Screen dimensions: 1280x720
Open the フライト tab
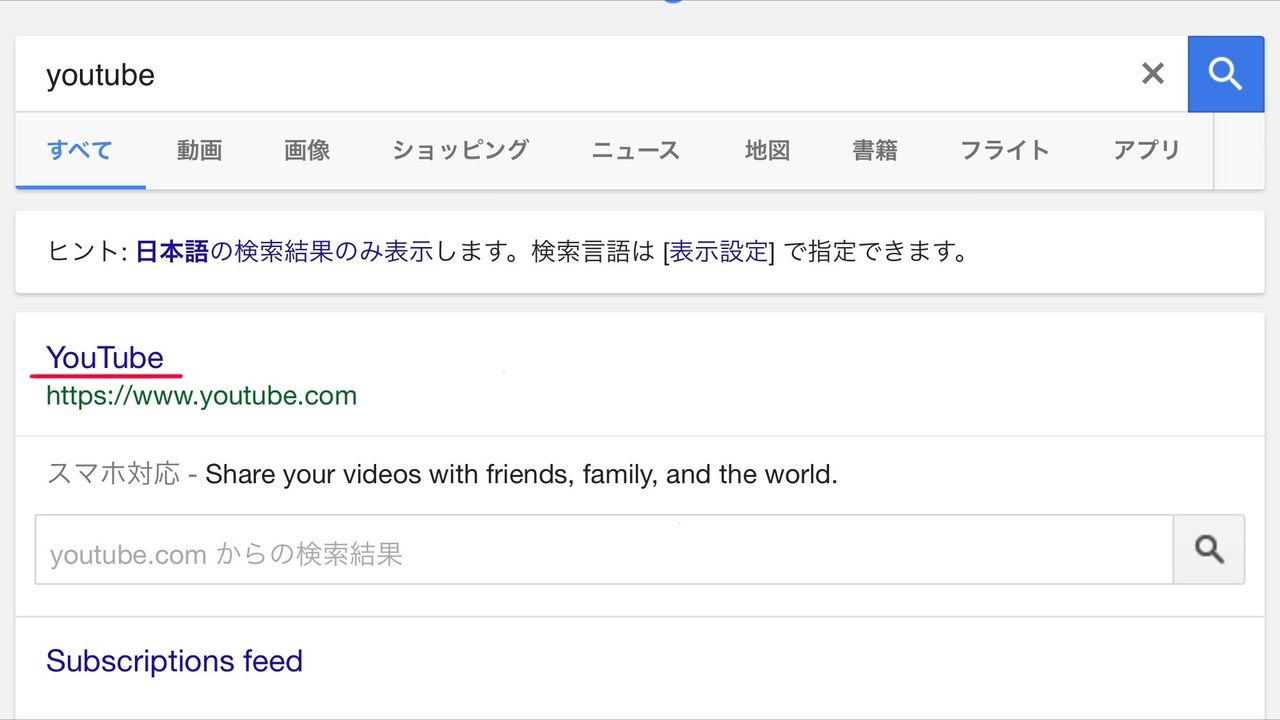point(1004,150)
